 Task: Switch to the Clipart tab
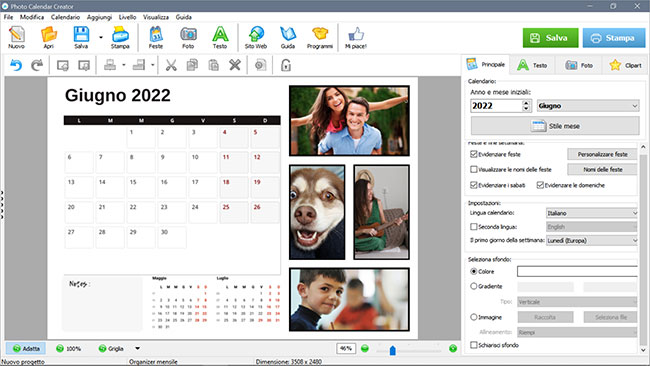(626, 65)
